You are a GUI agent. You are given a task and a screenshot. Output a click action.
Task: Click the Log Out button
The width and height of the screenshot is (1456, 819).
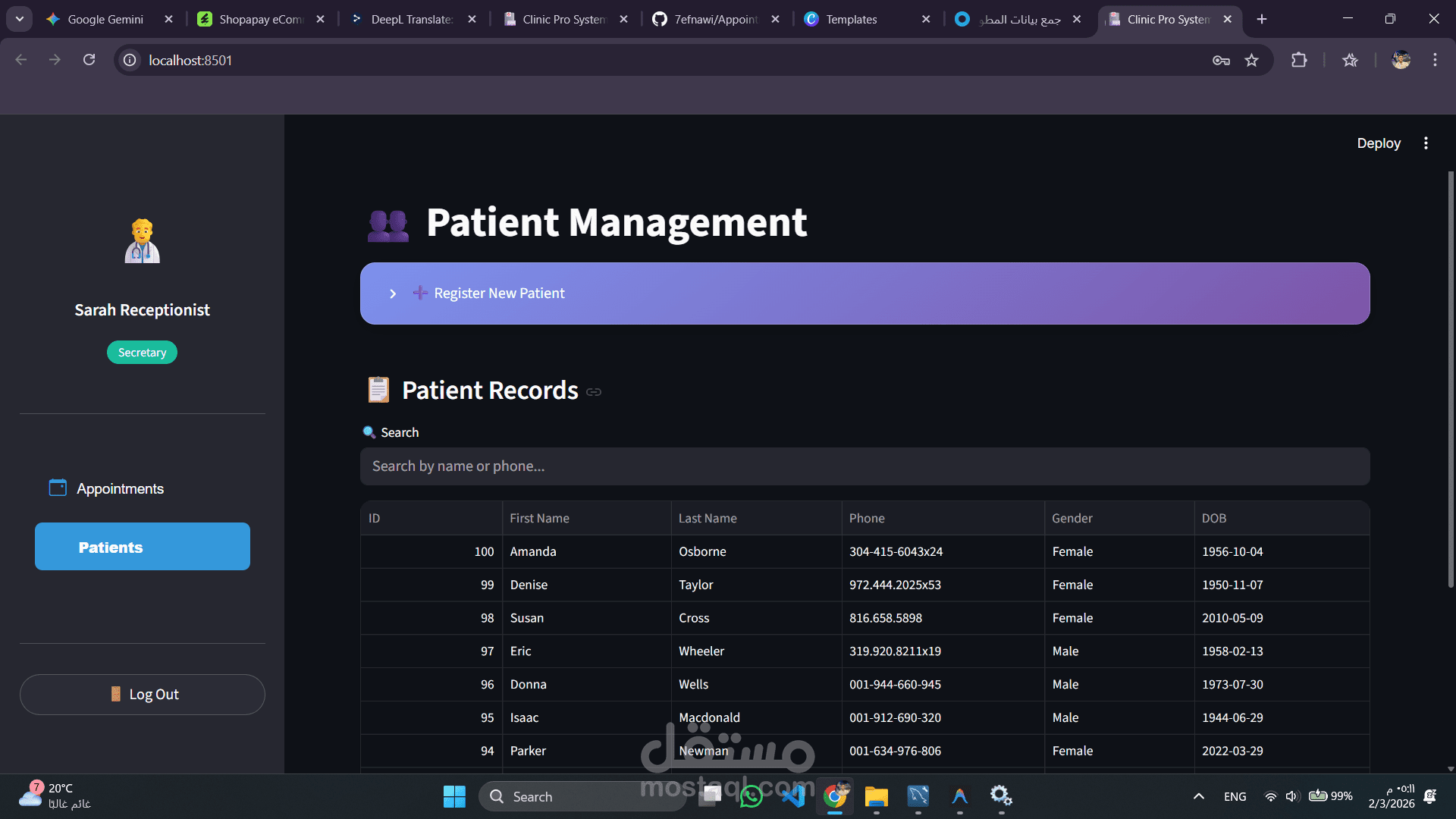point(143,695)
